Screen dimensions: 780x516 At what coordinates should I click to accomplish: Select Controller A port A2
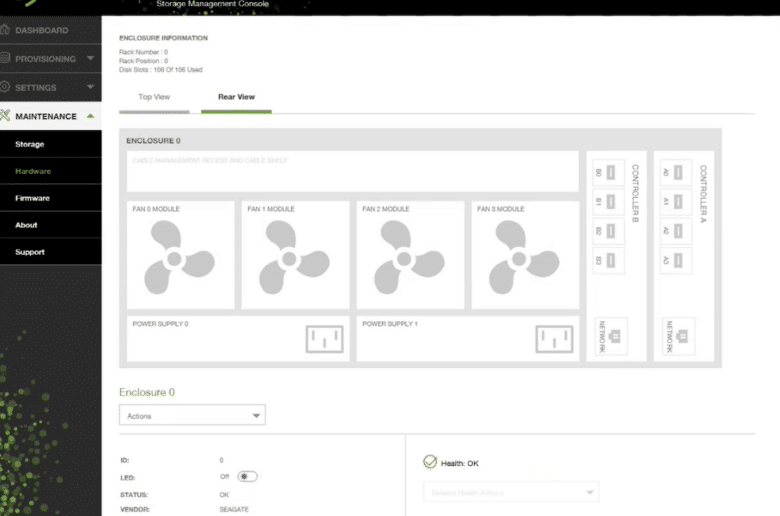click(x=676, y=231)
